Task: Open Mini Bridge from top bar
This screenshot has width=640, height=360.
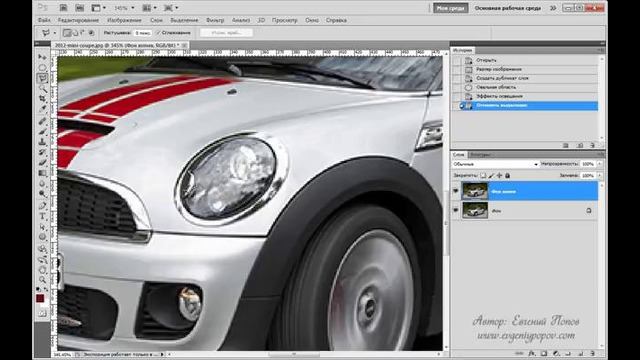Action: click(x=80, y=8)
